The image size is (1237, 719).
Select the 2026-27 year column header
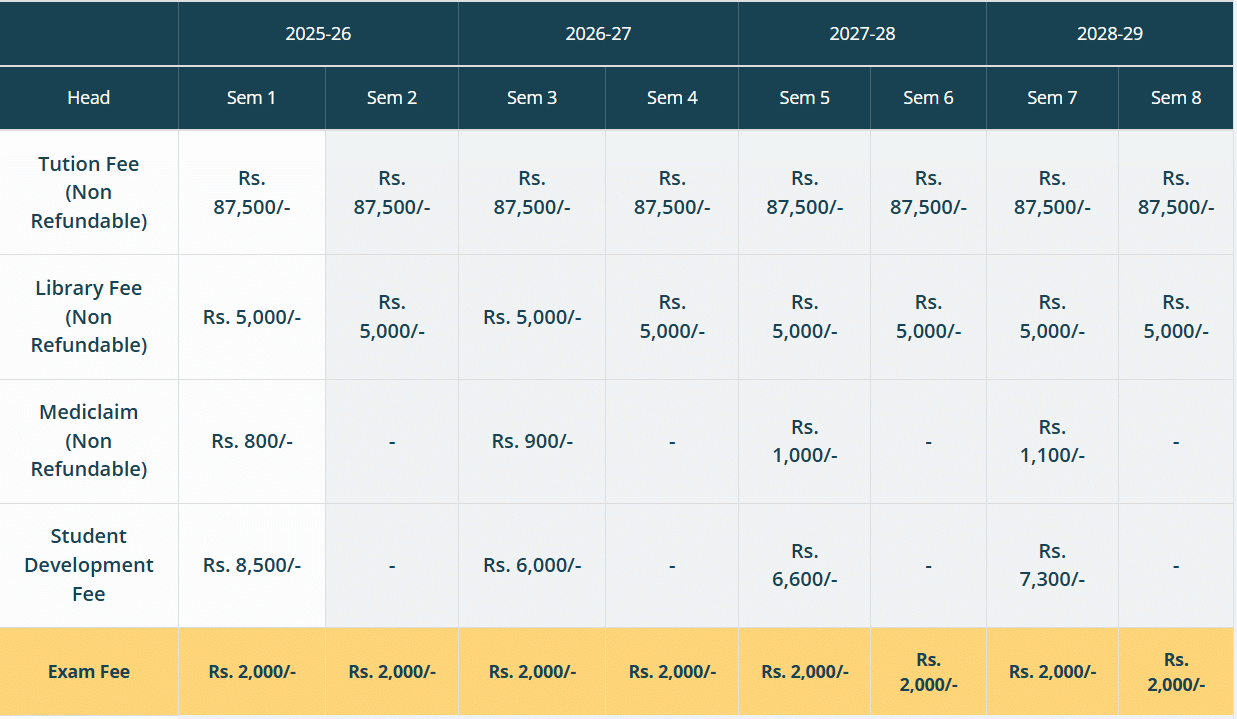598,34
